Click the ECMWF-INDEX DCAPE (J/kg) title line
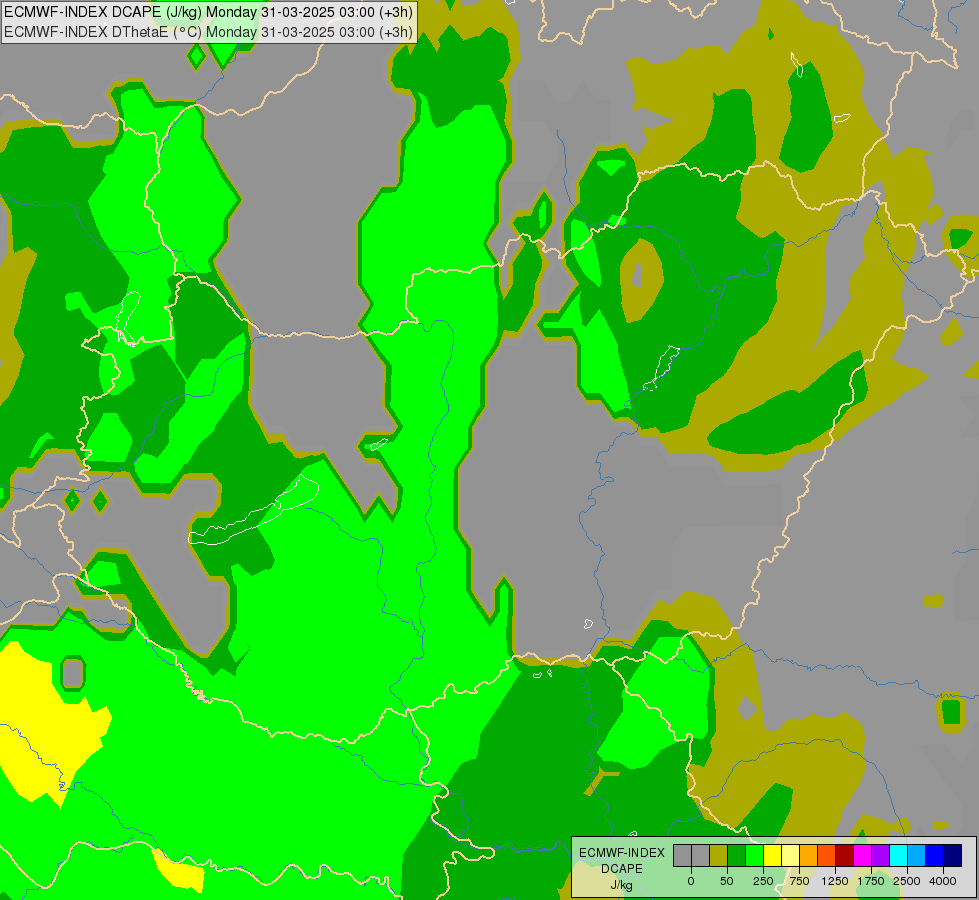This screenshot has width=979, height=900. (209, 12)
